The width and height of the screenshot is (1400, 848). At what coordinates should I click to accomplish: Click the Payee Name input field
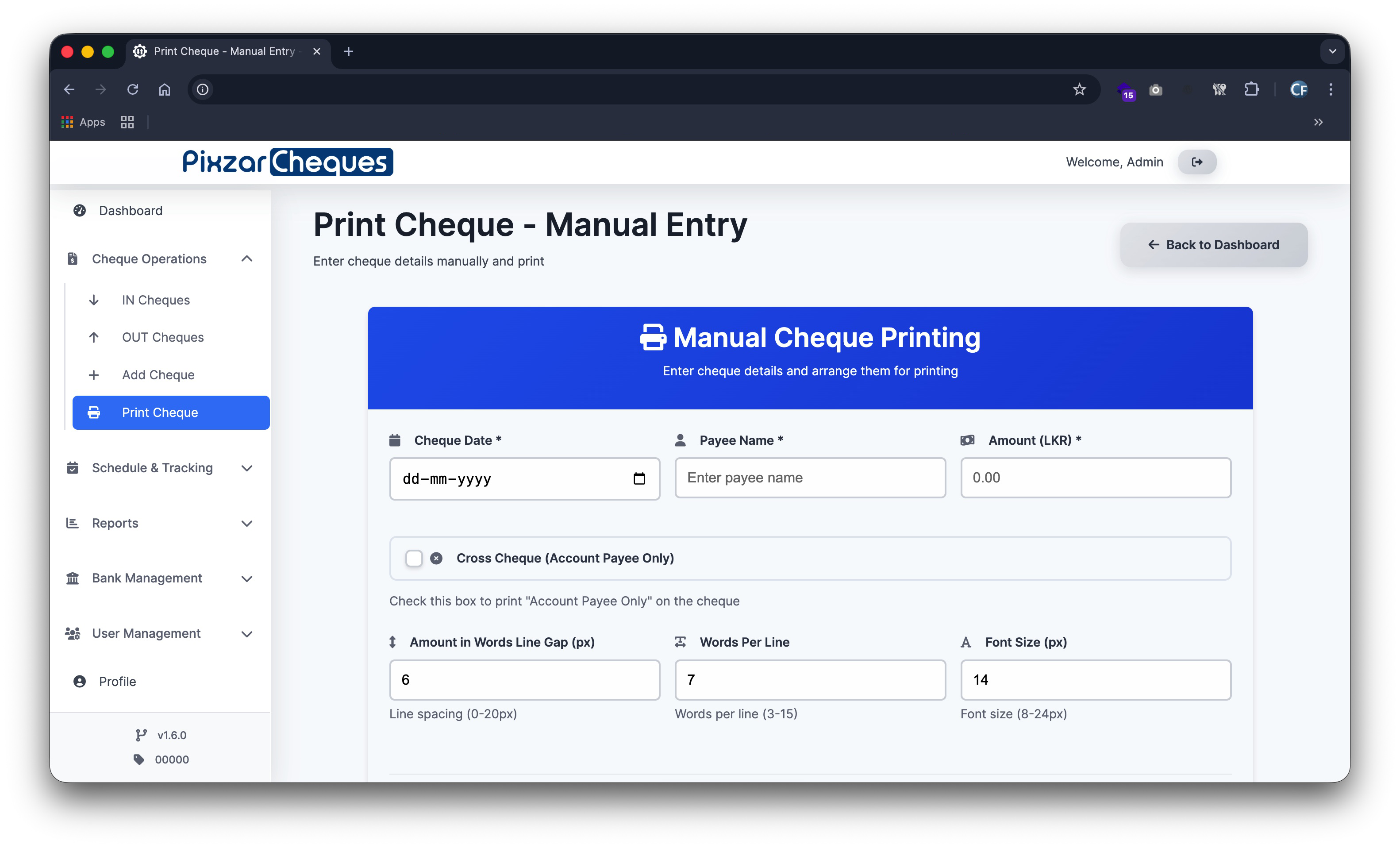click(810, 478)
